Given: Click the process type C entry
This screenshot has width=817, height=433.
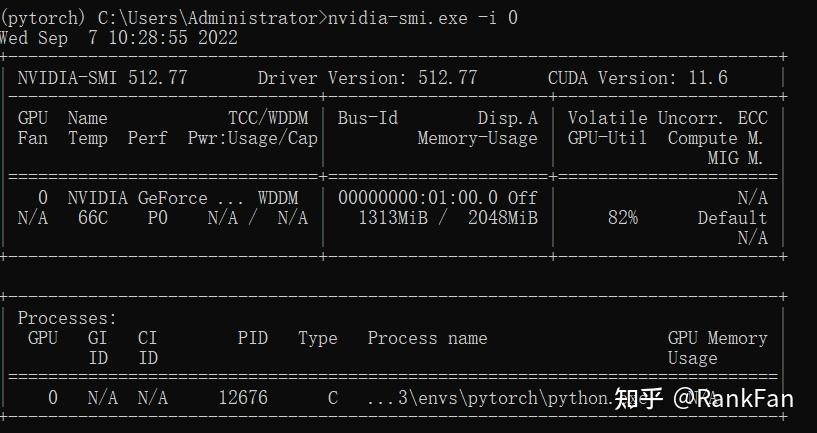Looking at the screenshot, I should coord(333,399).
